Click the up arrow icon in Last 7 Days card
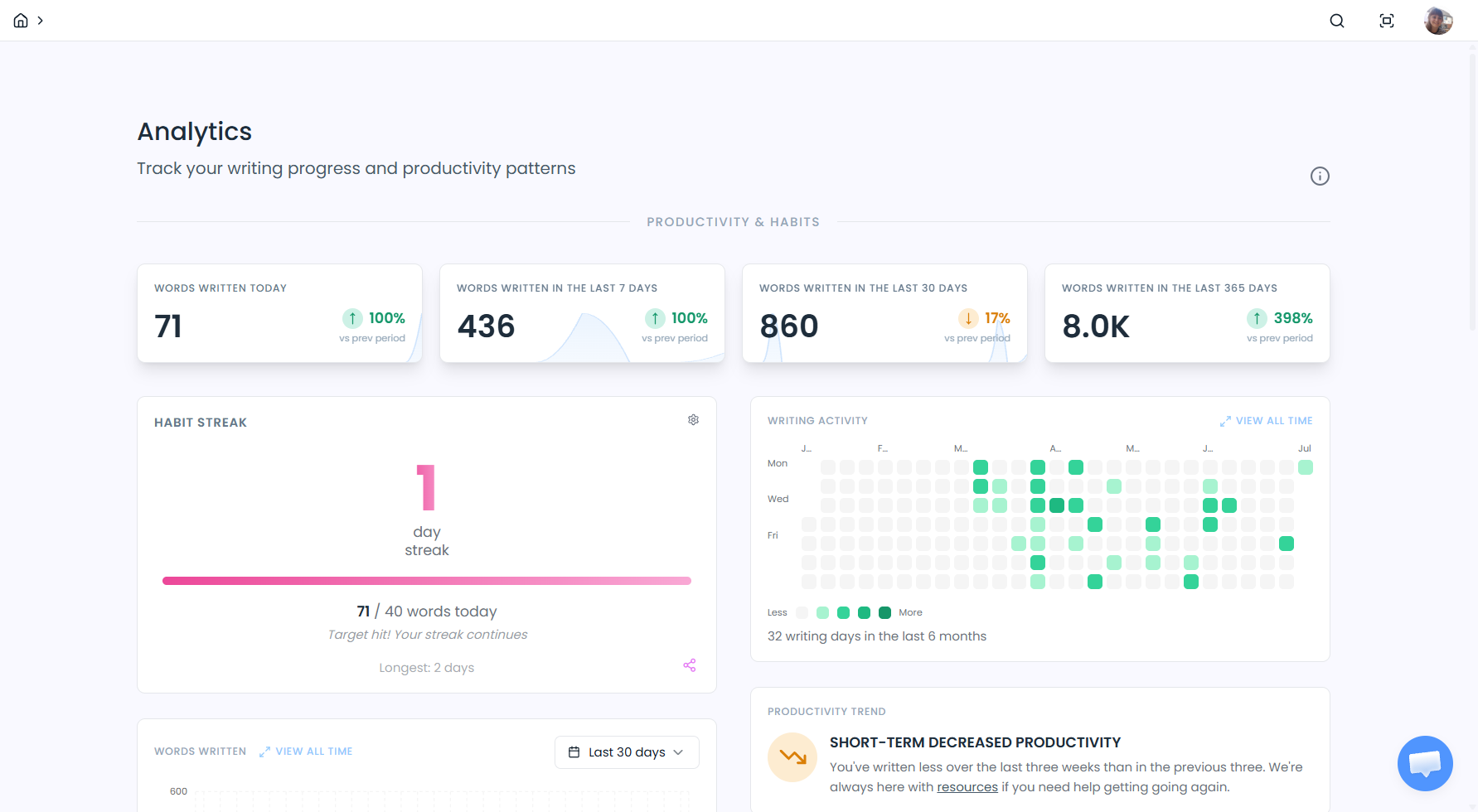The image size is (1478, 812). click(x=655, y=318)
